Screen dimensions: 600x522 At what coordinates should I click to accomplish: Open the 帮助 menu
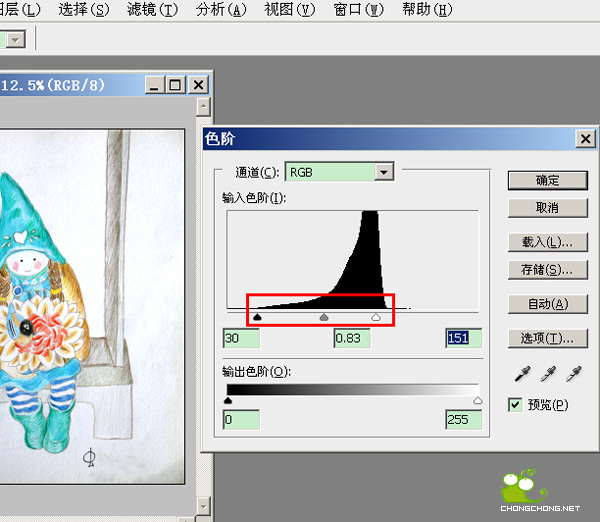[427, 9]
